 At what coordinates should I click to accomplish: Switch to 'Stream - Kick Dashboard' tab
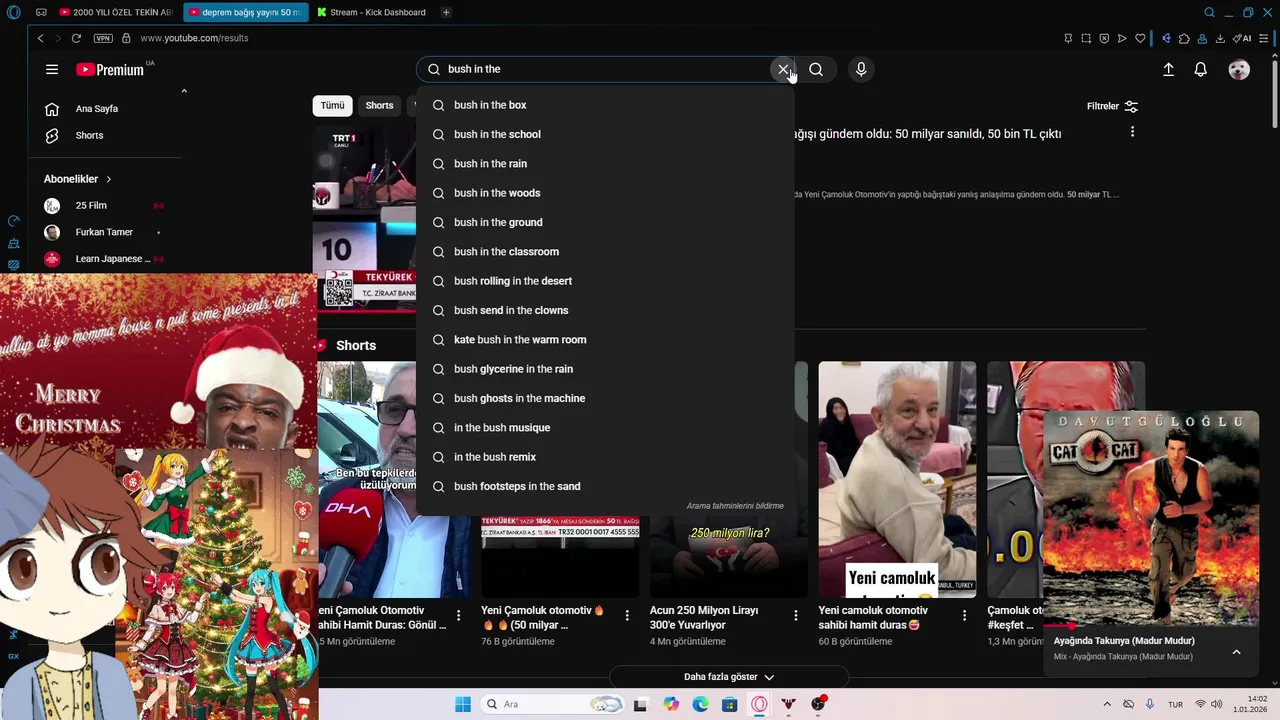tap(371, 12)
